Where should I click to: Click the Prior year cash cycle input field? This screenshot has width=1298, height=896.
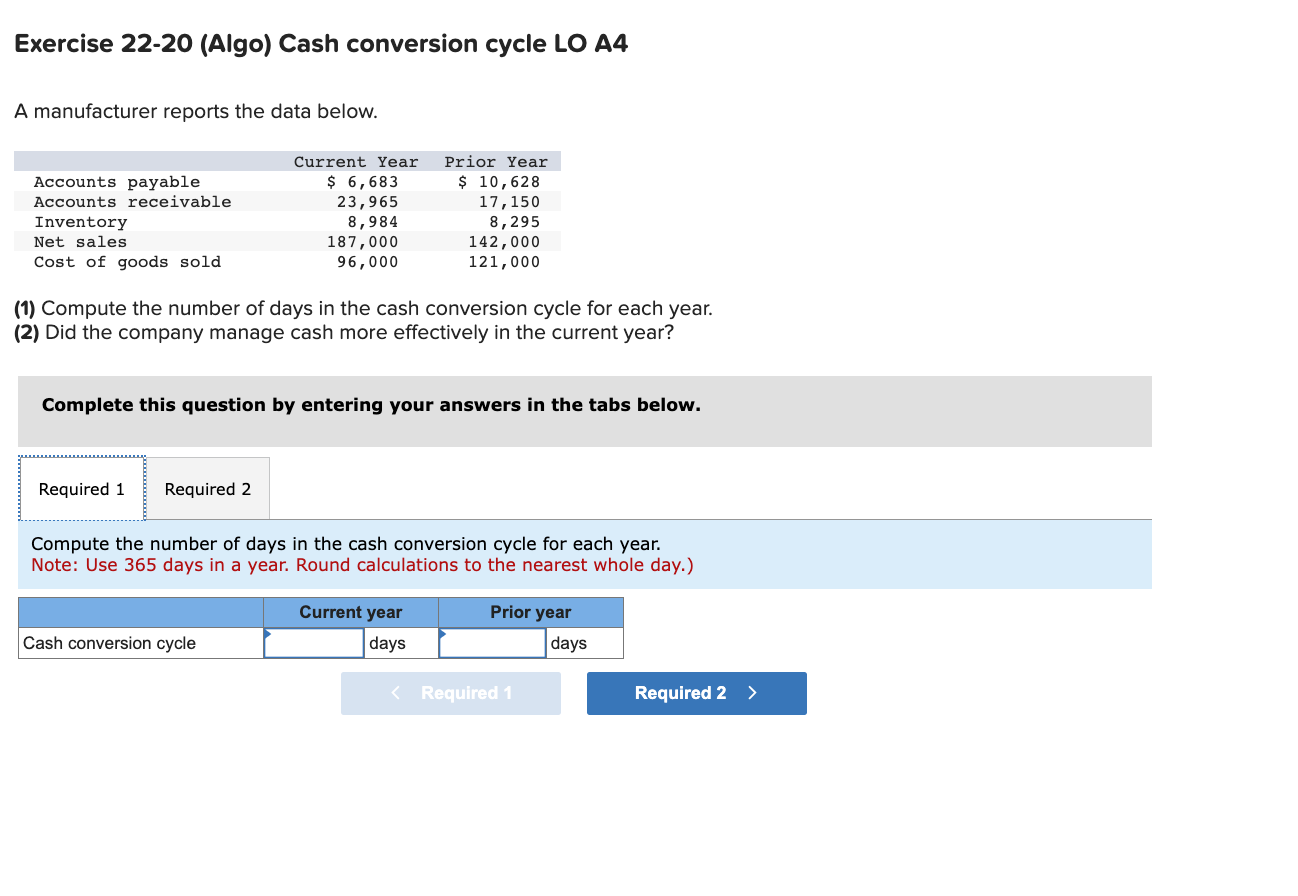tap(492, 643)
